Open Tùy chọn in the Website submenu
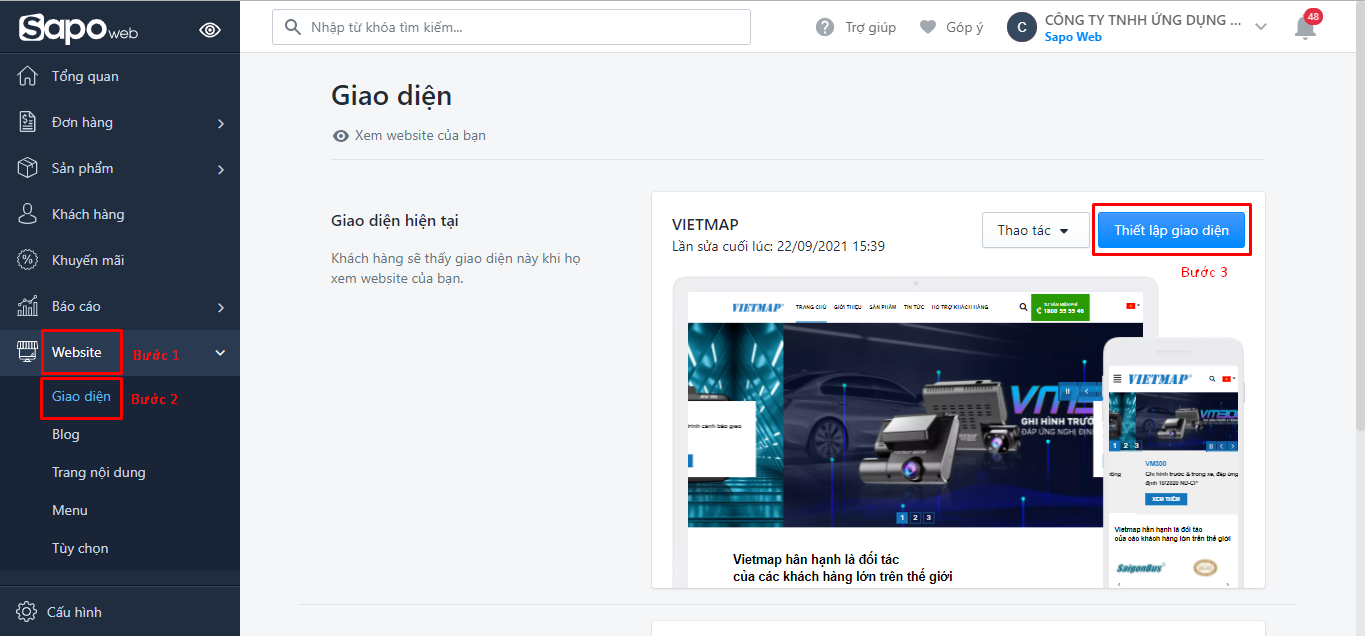1365x636 pixels. coord(80,548)
